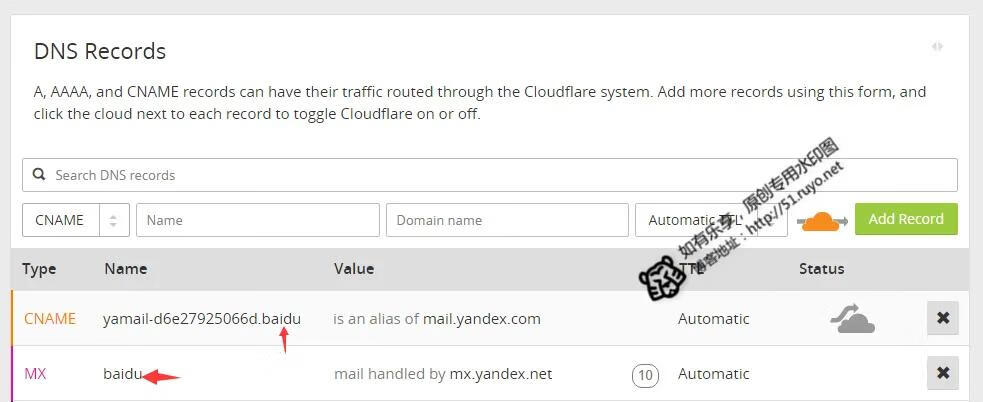
Task: Edit the yamail-d6e27925066d.baidu record name
Action: [x=201, y=319]
